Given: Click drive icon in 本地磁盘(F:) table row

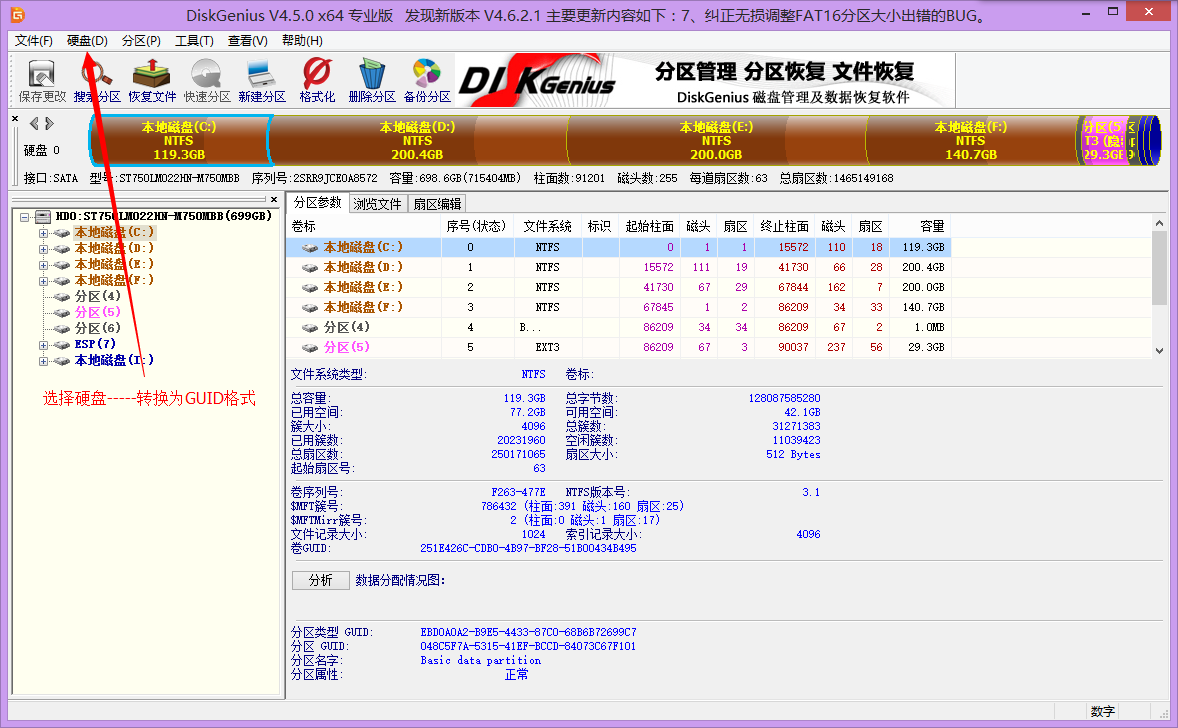Looking at the screenshot, I should coord(310,307).
